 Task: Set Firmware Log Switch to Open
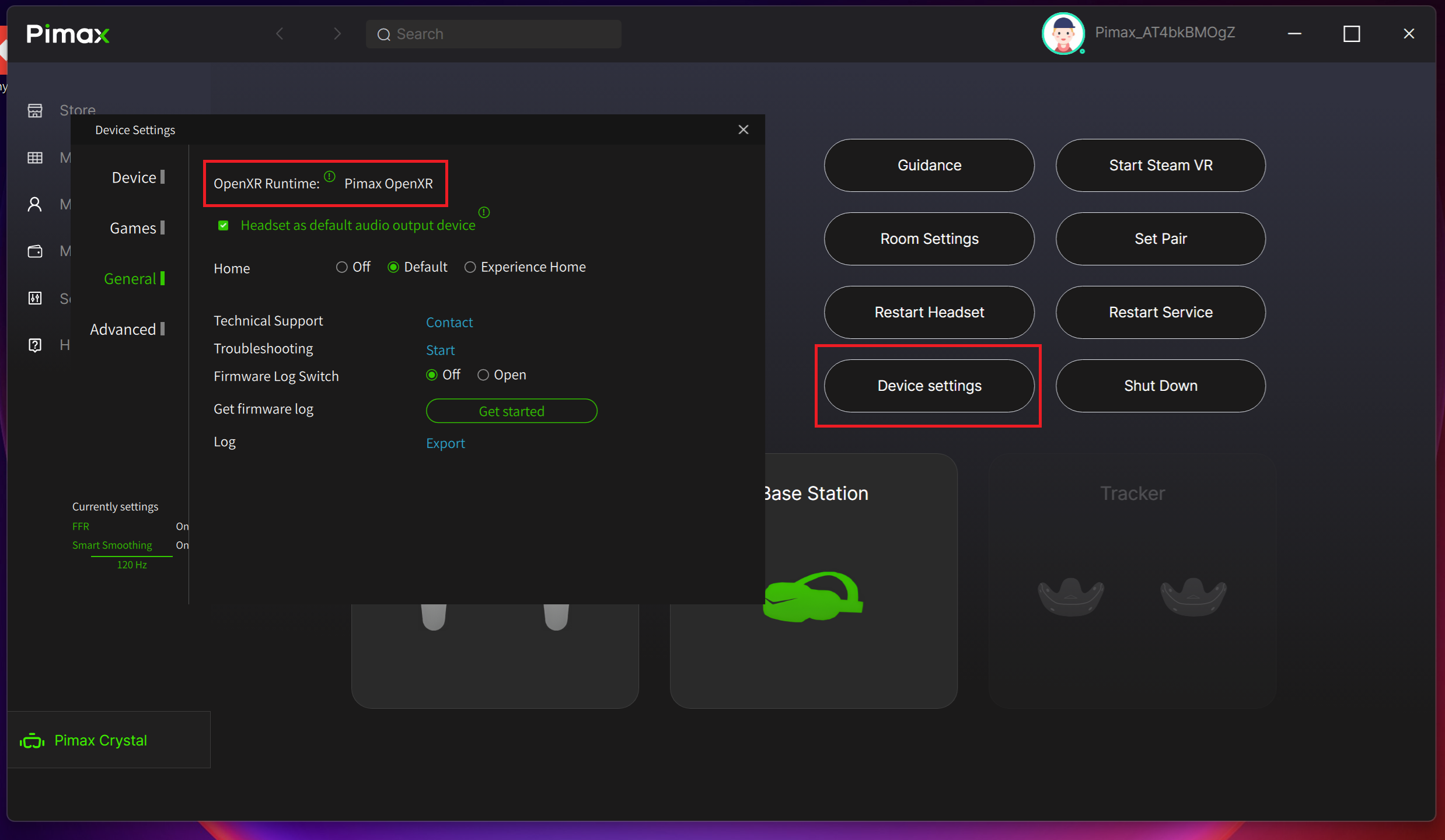click(483, 375)
